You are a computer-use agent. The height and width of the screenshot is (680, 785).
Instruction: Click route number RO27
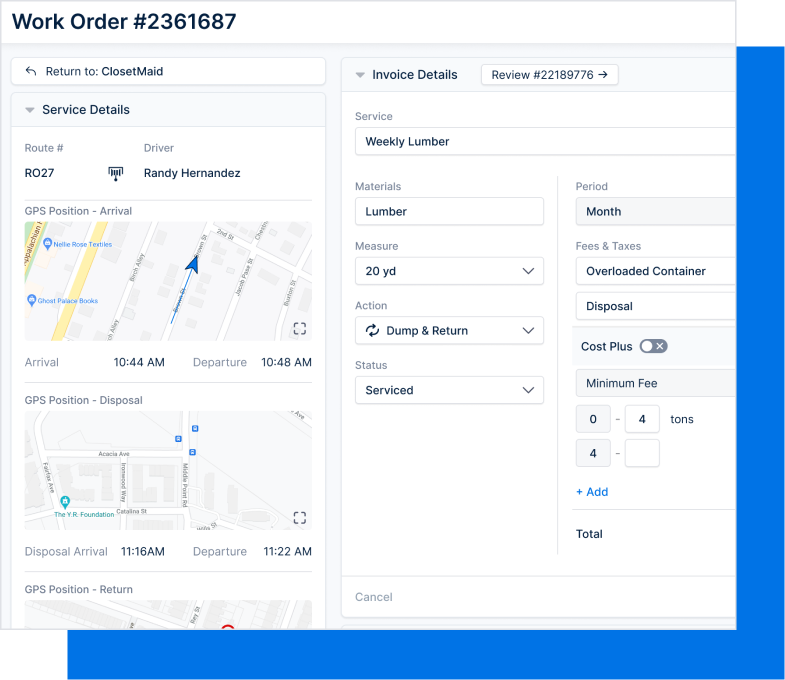[39, 173]
